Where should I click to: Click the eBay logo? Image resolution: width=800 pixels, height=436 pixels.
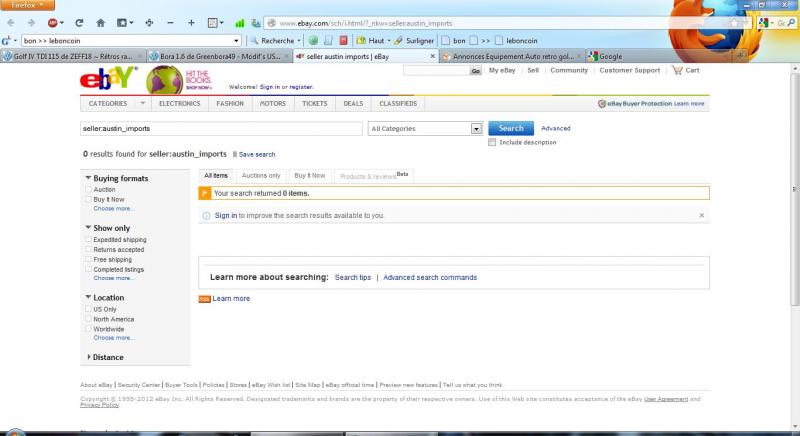[108, 79]
